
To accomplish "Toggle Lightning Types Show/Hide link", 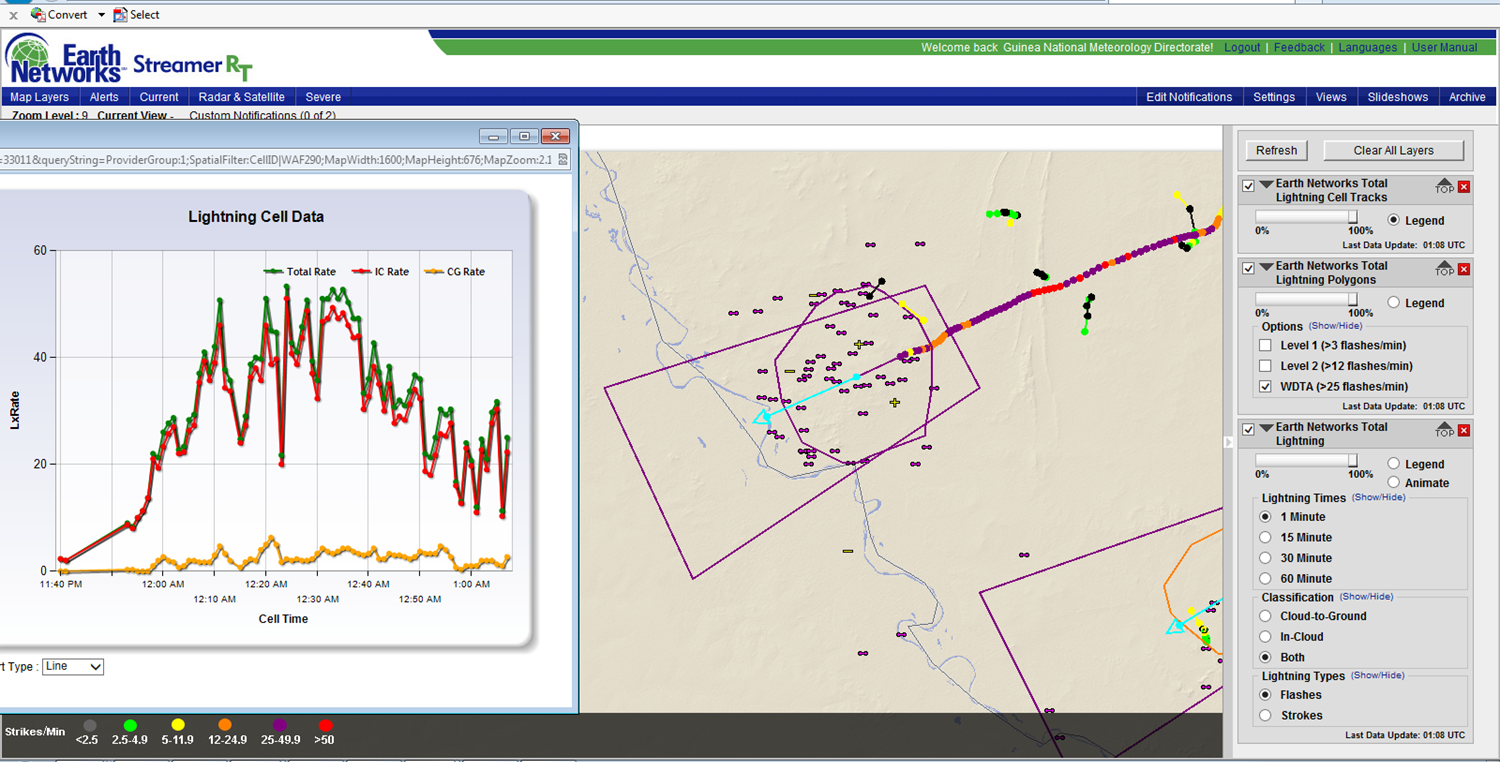I will tap(1378, 675).
